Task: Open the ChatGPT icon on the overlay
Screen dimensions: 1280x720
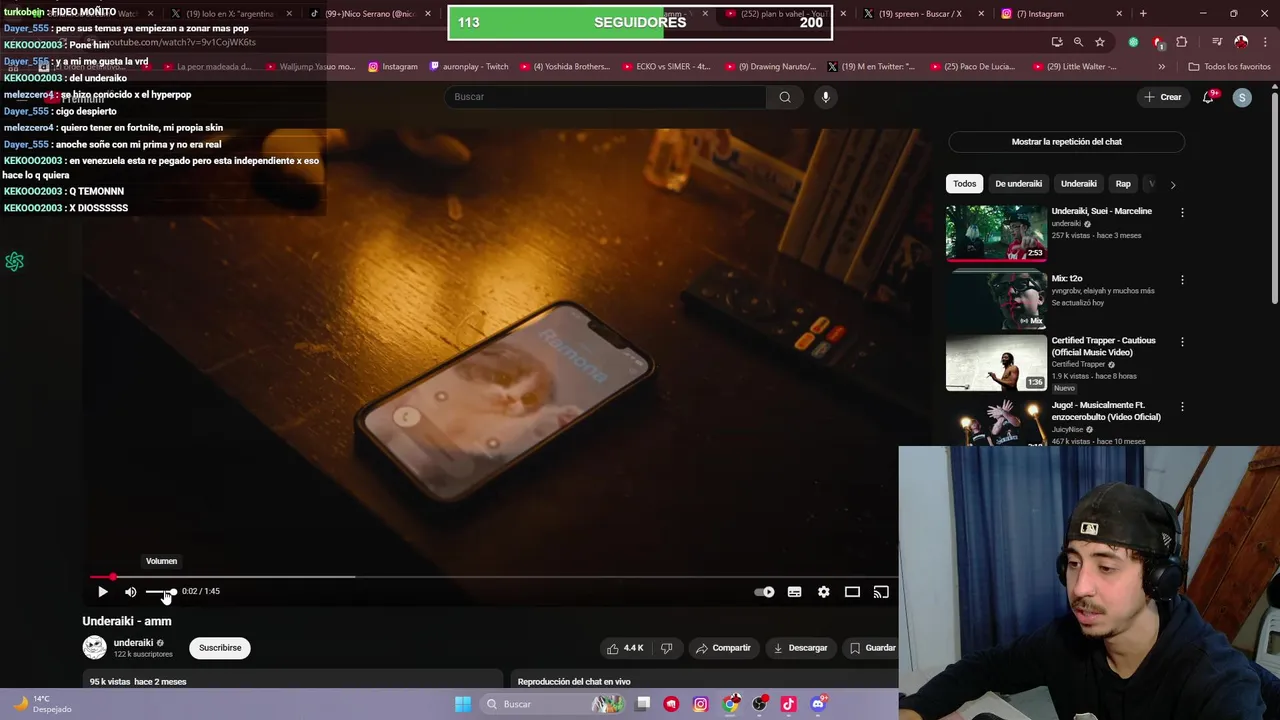Action: (14, 262)
